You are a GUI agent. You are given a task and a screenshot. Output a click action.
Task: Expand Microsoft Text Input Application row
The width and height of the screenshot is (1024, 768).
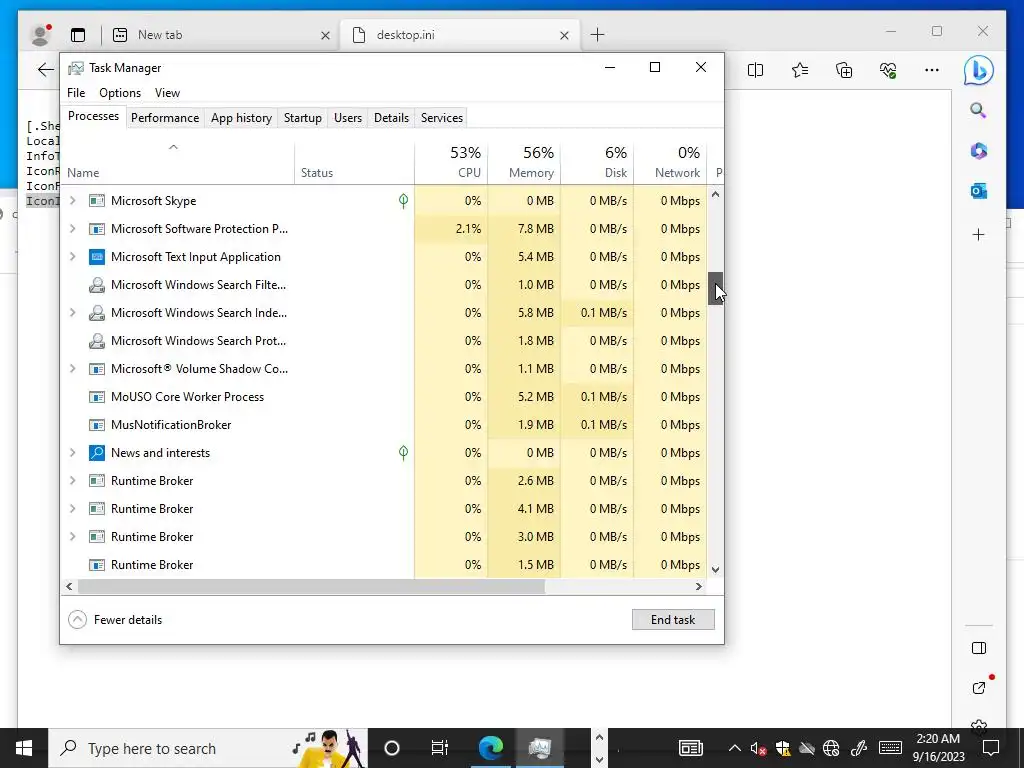pos(72,257)
